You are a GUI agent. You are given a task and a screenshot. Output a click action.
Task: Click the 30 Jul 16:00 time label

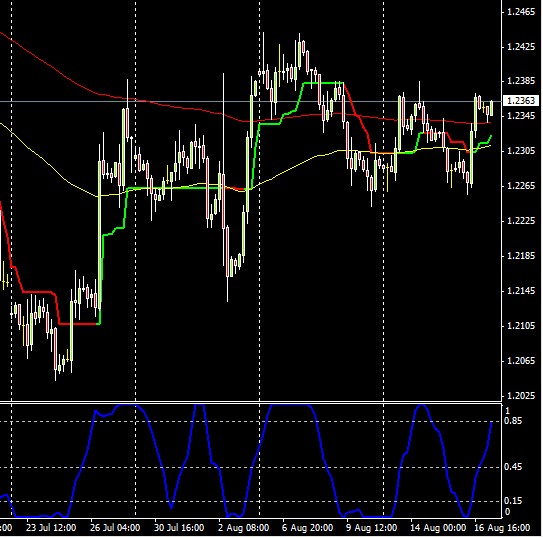179,528
